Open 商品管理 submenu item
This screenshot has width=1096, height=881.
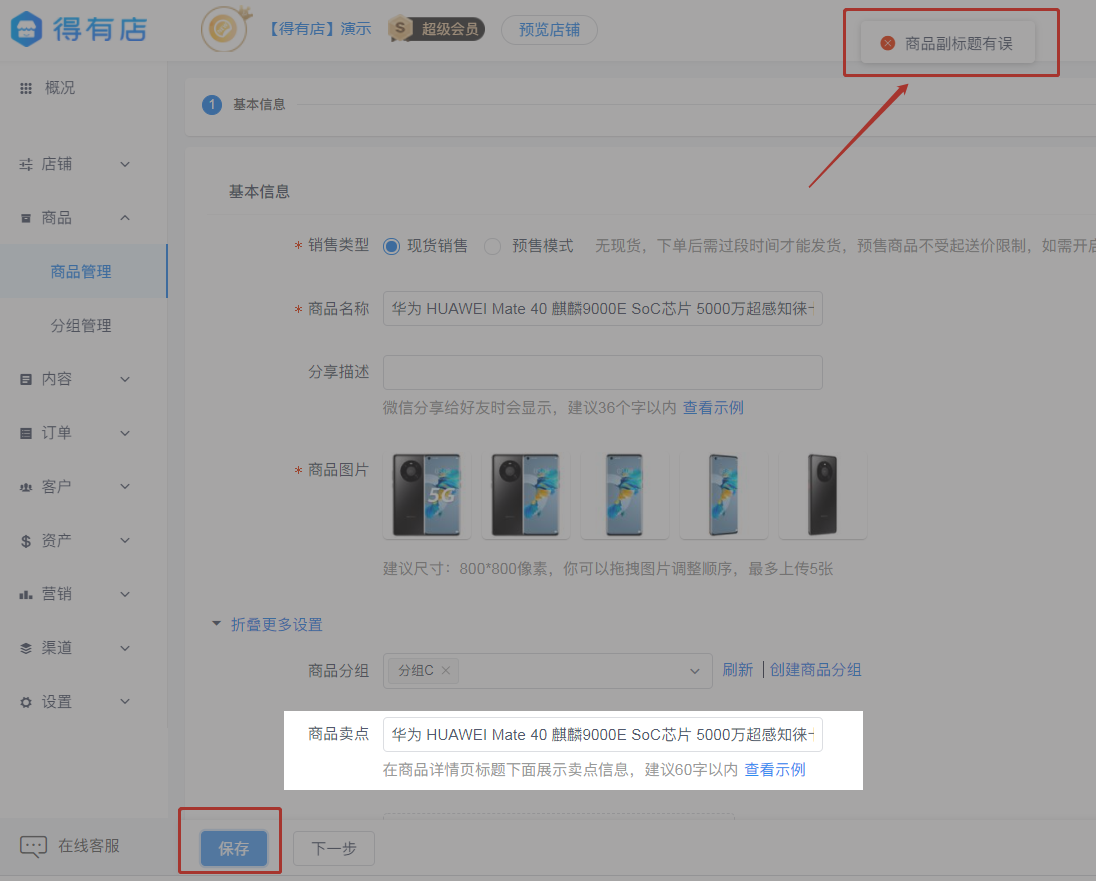81,271
